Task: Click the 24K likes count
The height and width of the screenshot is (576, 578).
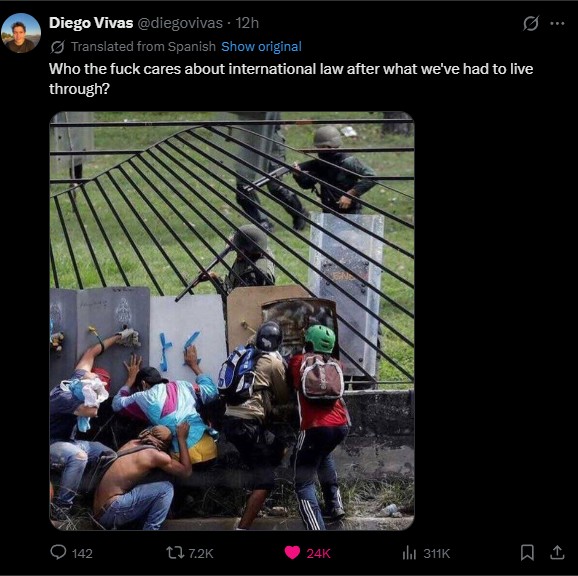Action: (x=318, y=554)
